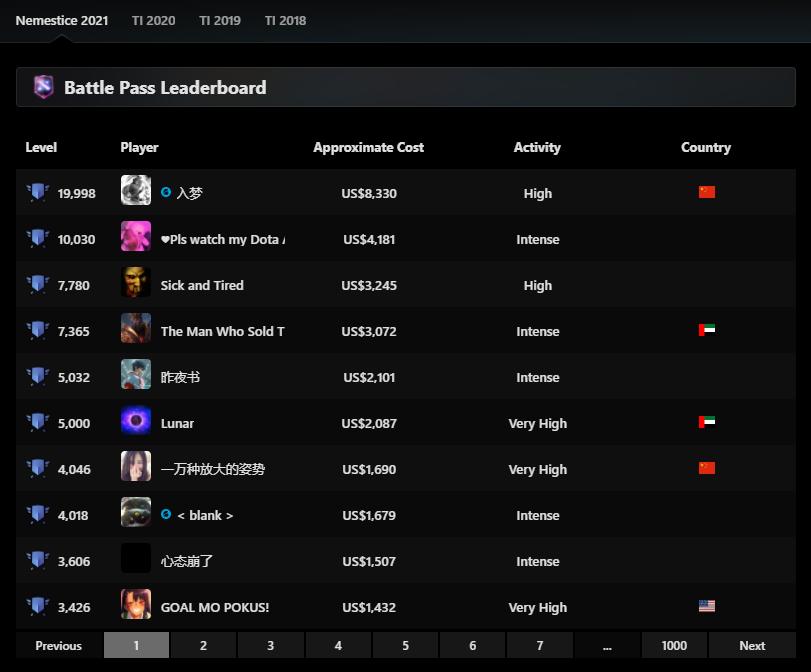
Task: Open avatar of < blank > player
Action: click(136, 512)
